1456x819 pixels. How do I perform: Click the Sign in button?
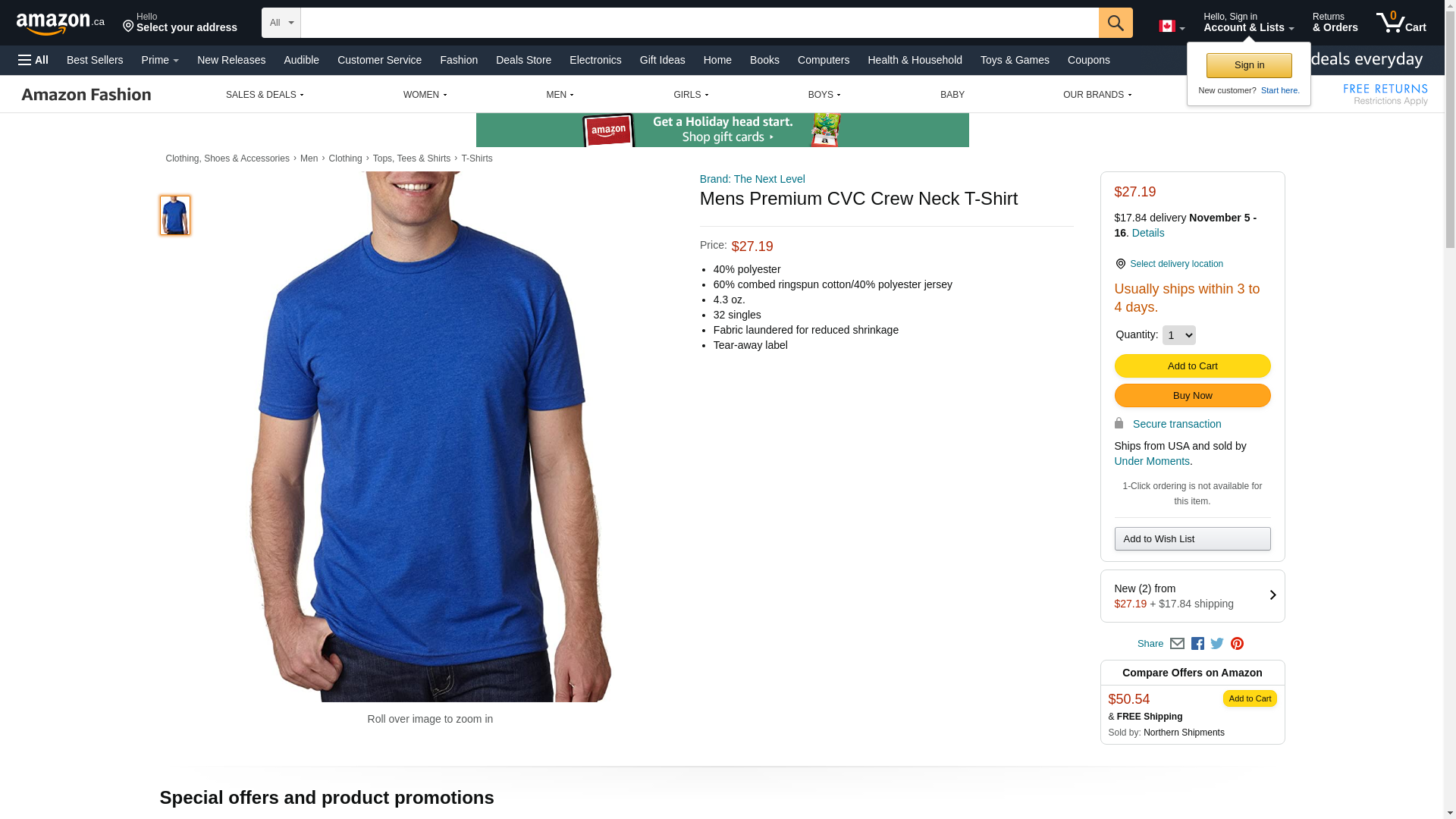1249,65
